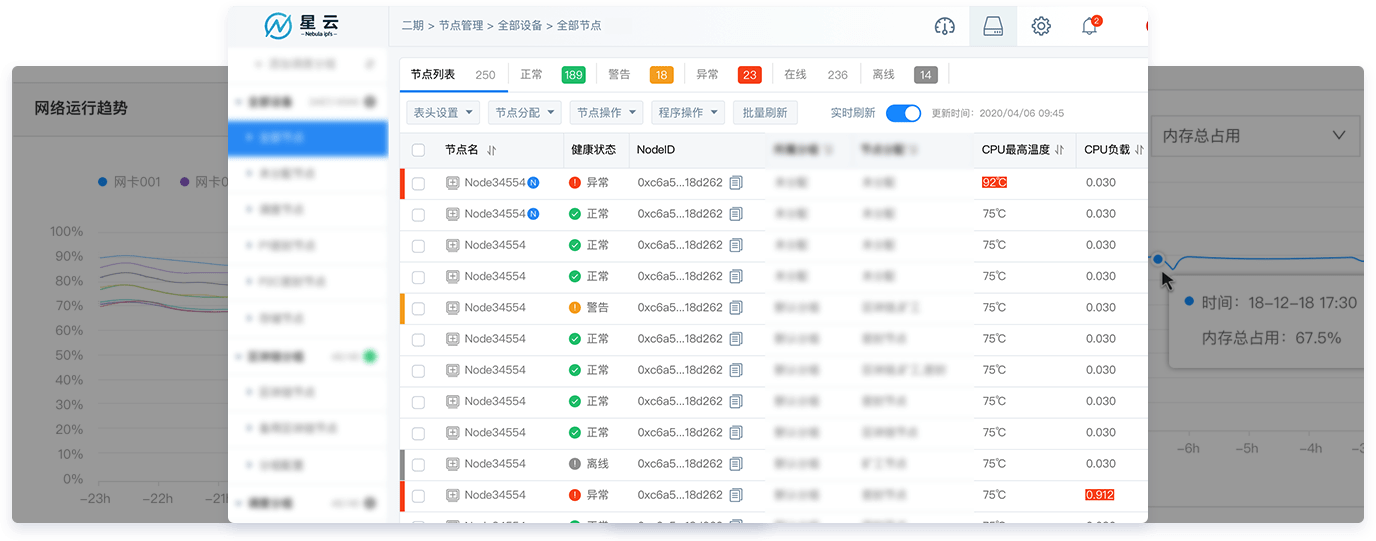Expand the 表头设置 dropdown

[x=442, y=113]
